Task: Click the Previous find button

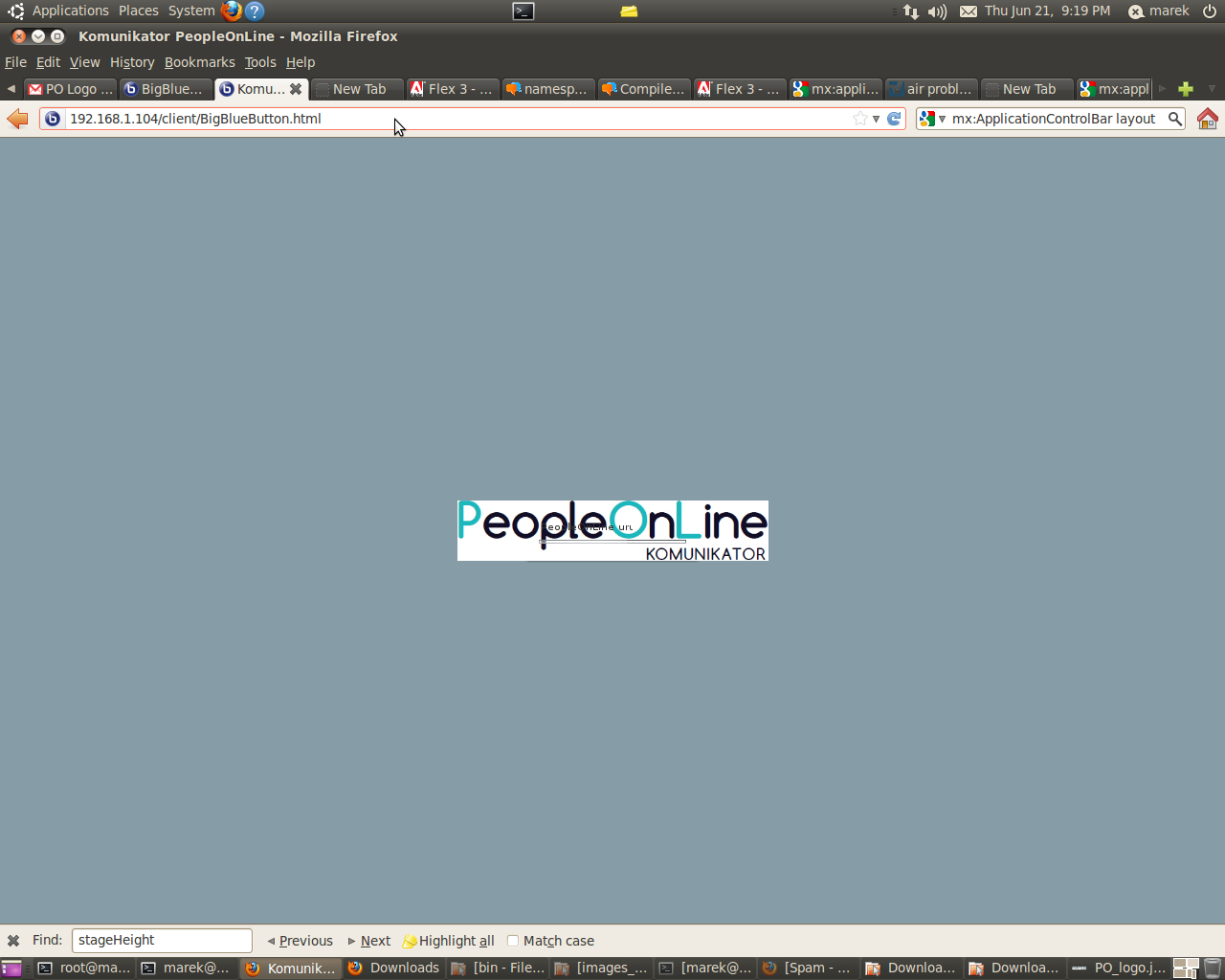Action: [x=300, y=941]
